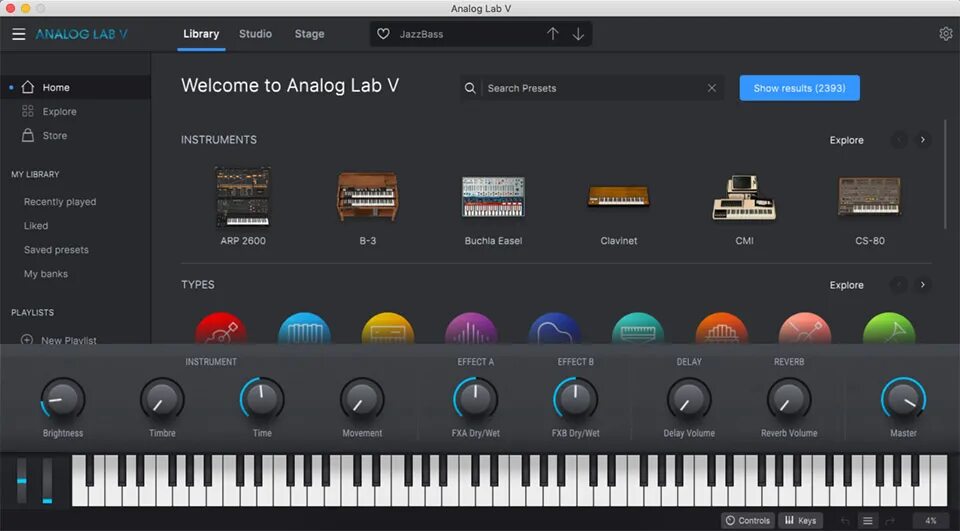Click Explore link beside Types
Viewport: 960px width, 531px height.
[x=847, y=285]
